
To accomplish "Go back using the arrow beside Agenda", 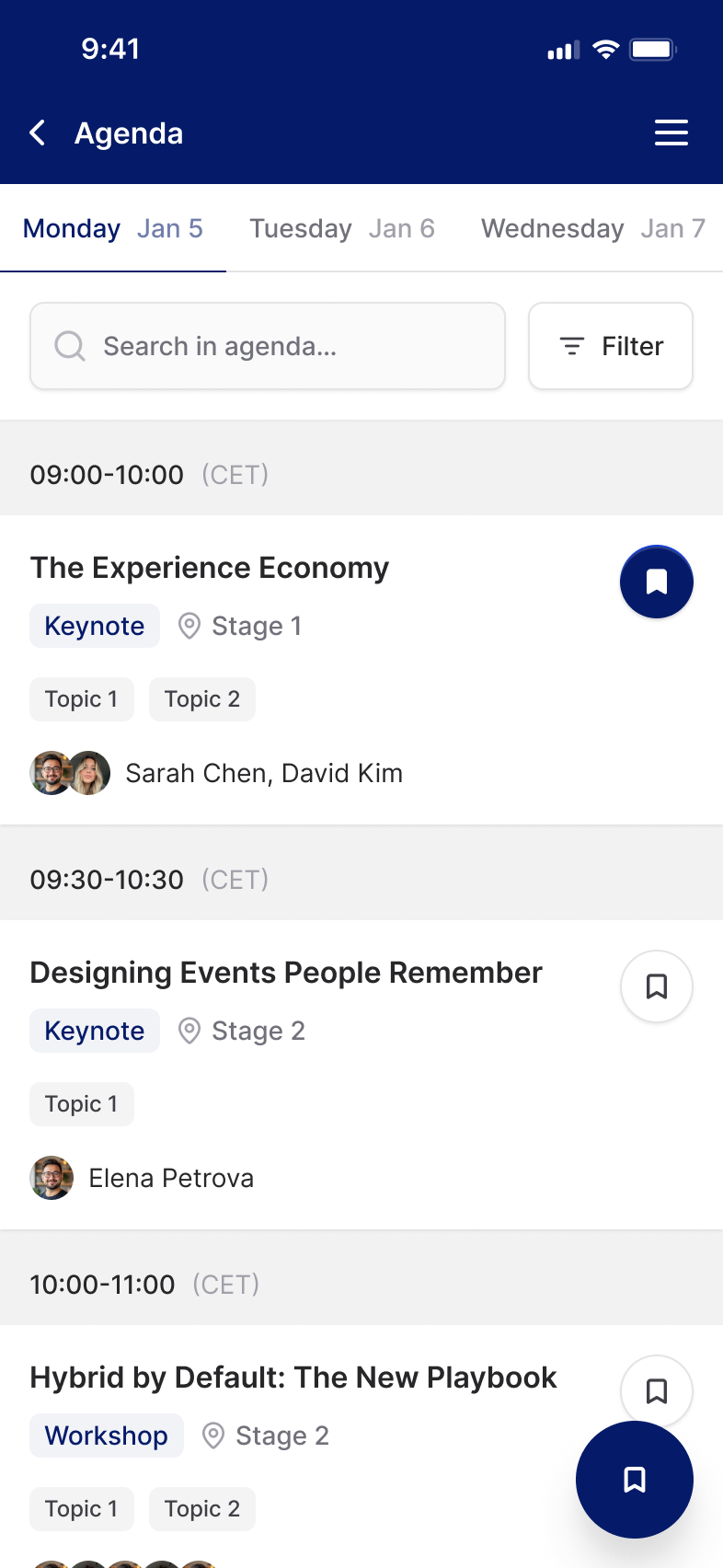I will [37, 133].
